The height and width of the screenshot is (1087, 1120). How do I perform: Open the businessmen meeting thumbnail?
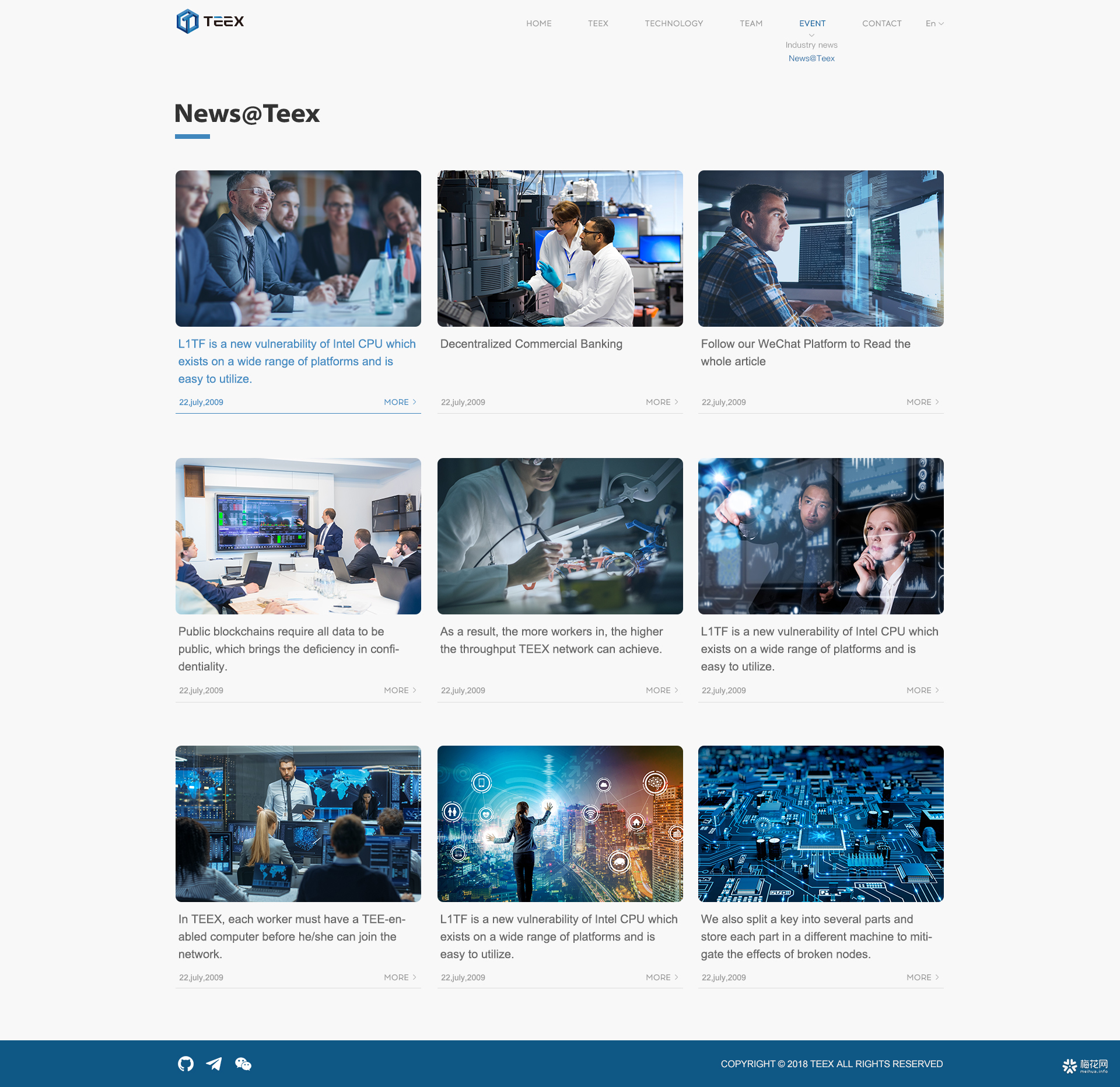pos(298,249)
